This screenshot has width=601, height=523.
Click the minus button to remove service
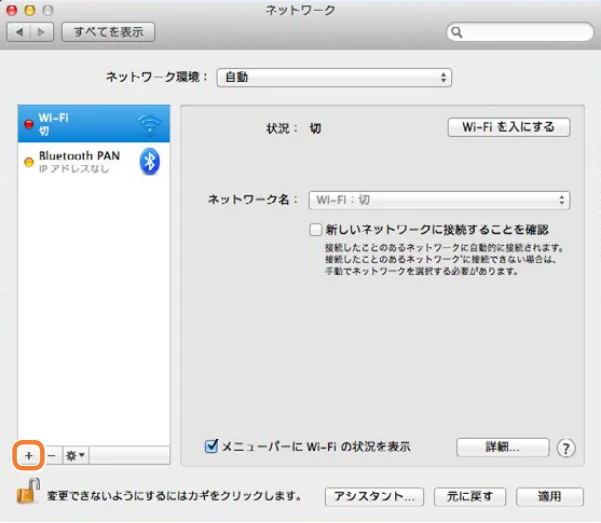tap(52, 456)
